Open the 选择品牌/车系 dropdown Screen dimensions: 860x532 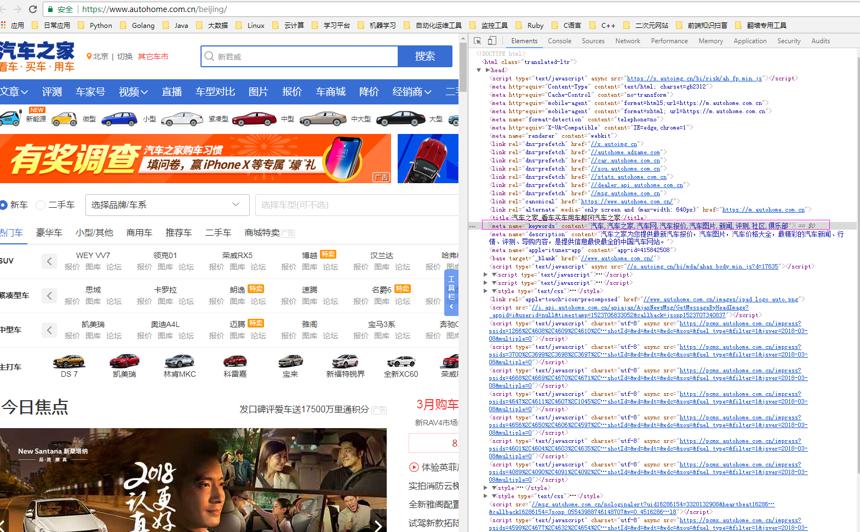pos(167,205)
